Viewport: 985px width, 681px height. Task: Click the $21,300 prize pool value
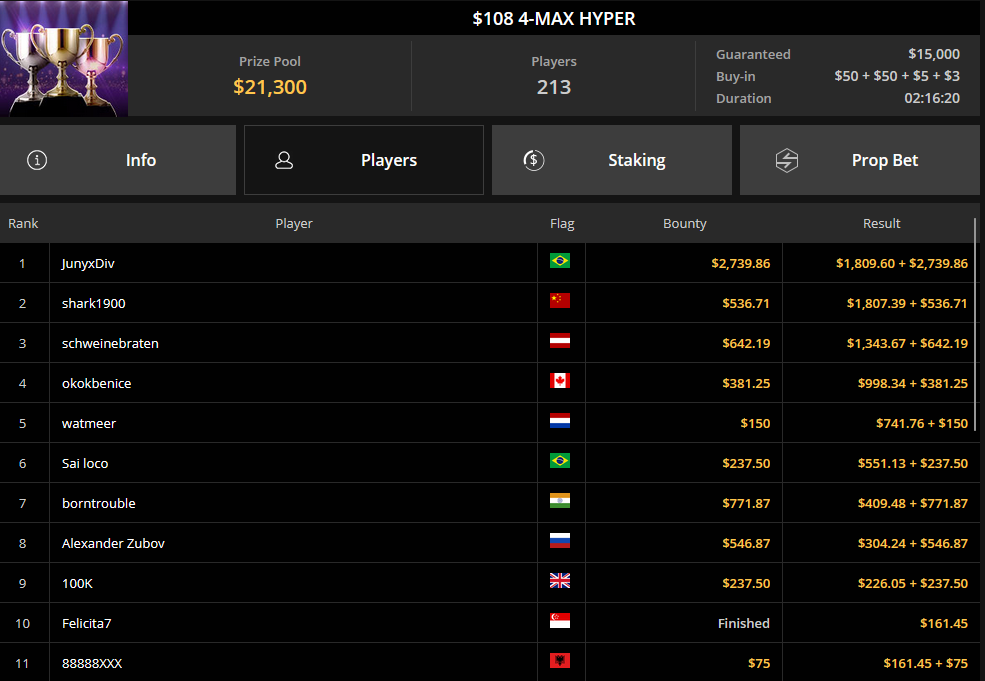[270, 87]
